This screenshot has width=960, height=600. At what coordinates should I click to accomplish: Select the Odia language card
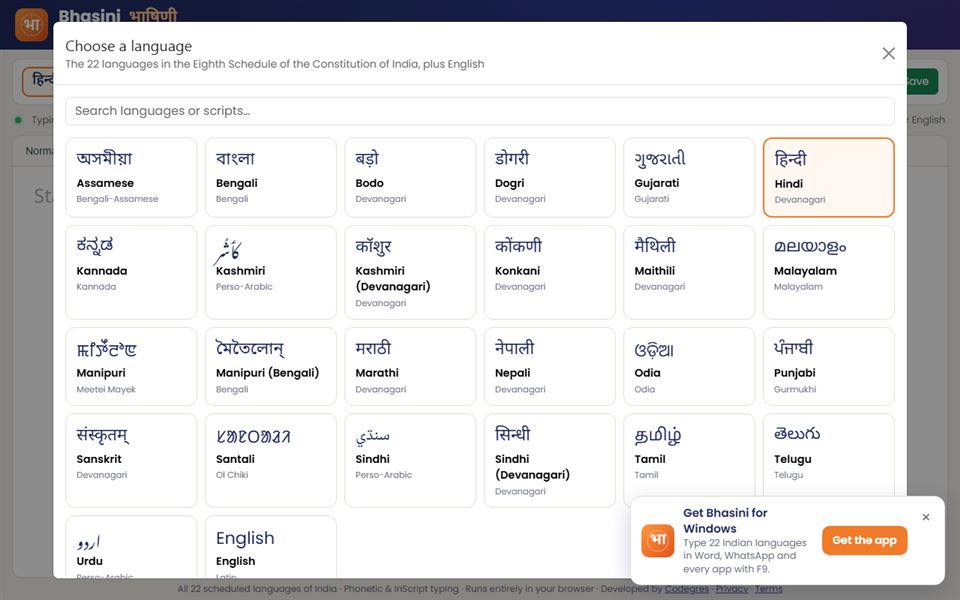tap(689, 366)
